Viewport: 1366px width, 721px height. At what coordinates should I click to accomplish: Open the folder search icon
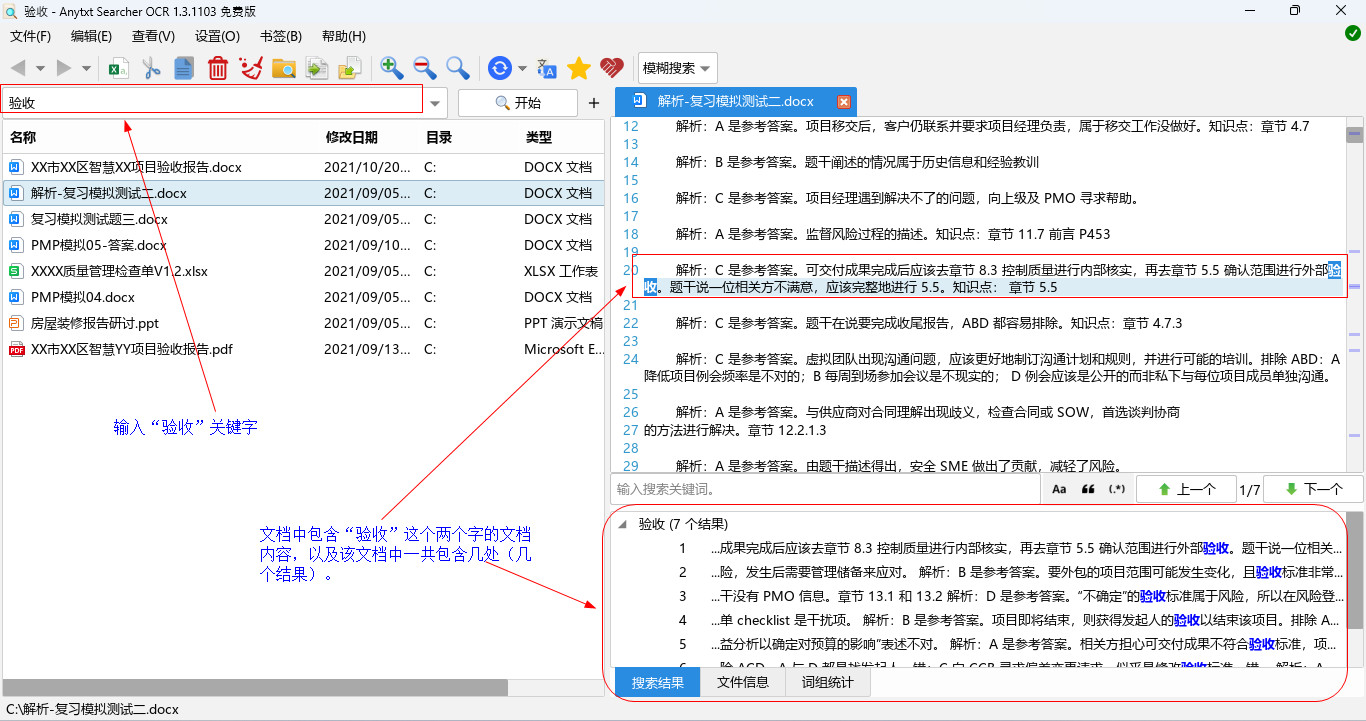285,68
